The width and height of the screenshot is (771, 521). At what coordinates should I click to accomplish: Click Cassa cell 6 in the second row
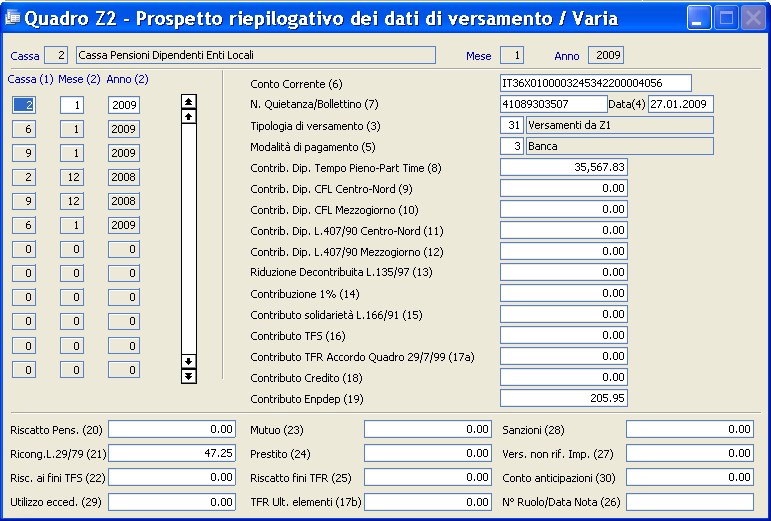tap(24, 129)
